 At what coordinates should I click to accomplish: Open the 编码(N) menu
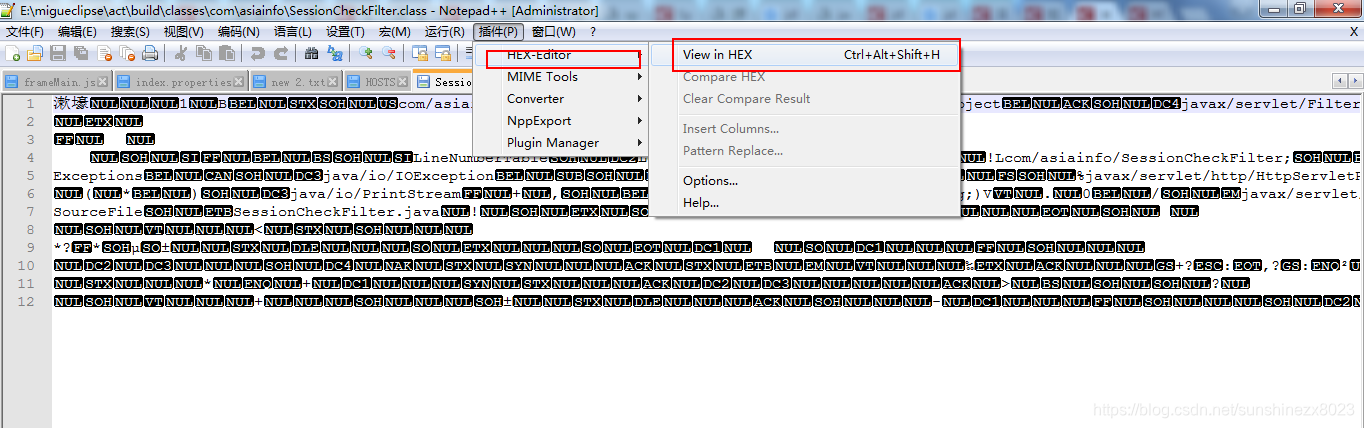(x=238, y=32)
